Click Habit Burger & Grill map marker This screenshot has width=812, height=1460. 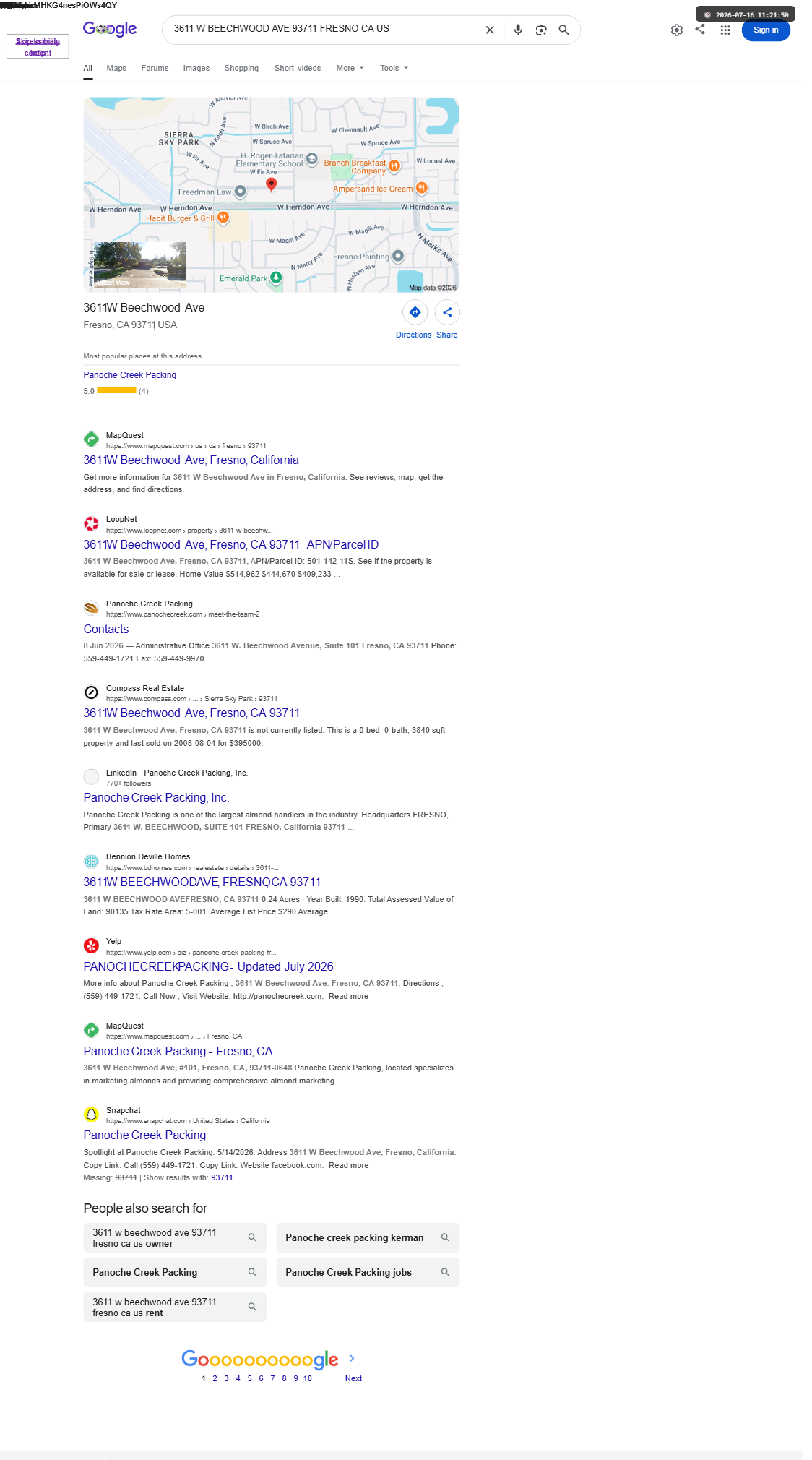tap(223, 217)
